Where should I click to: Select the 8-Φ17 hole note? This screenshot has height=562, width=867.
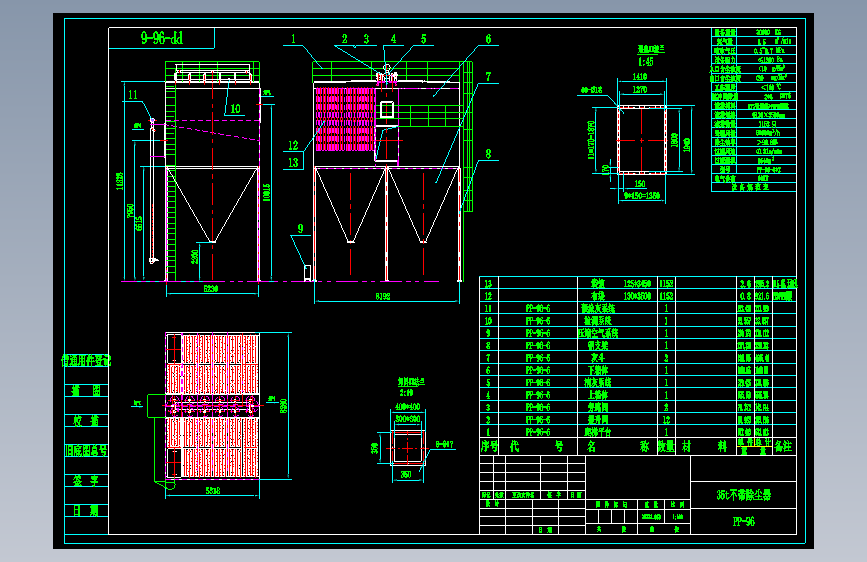tap(445, 444)
